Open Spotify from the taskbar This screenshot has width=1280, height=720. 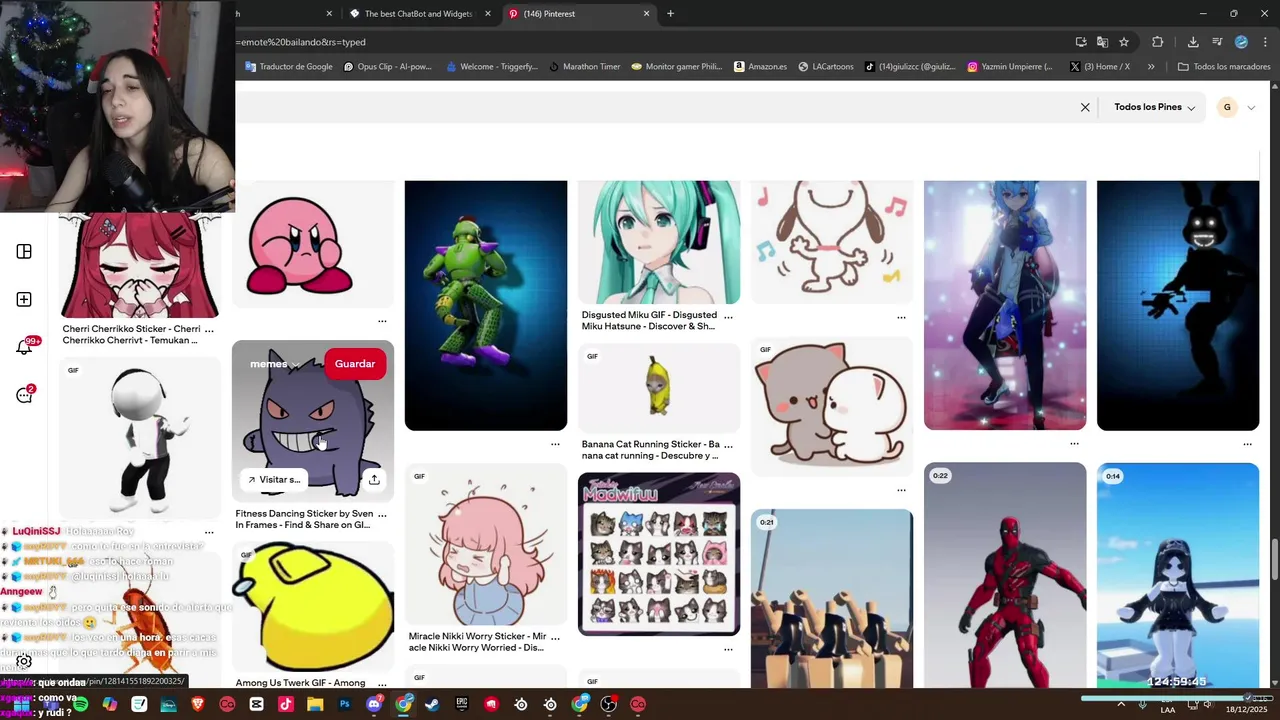click(80, 704)
